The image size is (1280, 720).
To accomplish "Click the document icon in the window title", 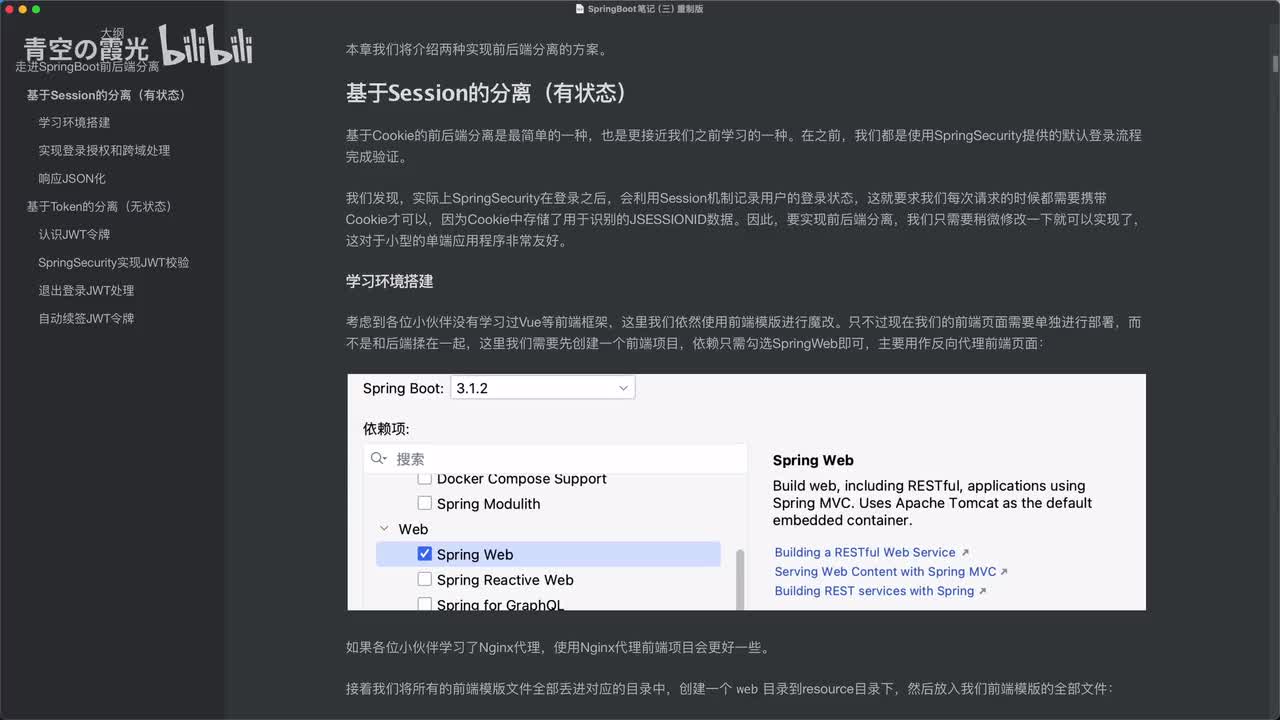I will click(x=580, y=9).
